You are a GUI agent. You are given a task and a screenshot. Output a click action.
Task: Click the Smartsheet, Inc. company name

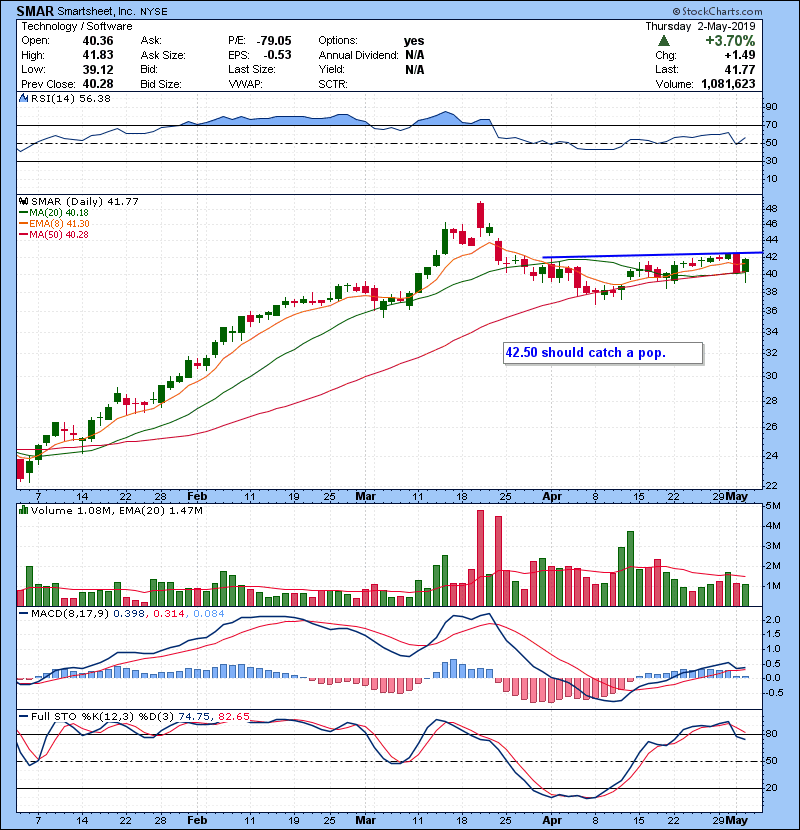pyautogui.click(x=96, y=11)
